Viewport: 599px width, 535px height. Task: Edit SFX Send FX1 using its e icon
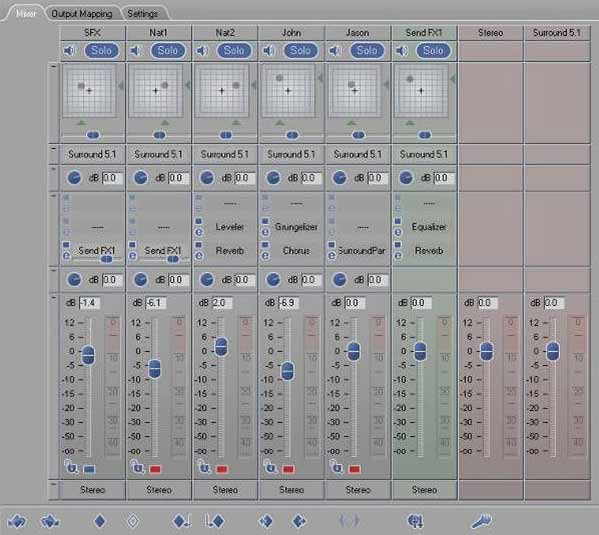(x=66, y=256)
